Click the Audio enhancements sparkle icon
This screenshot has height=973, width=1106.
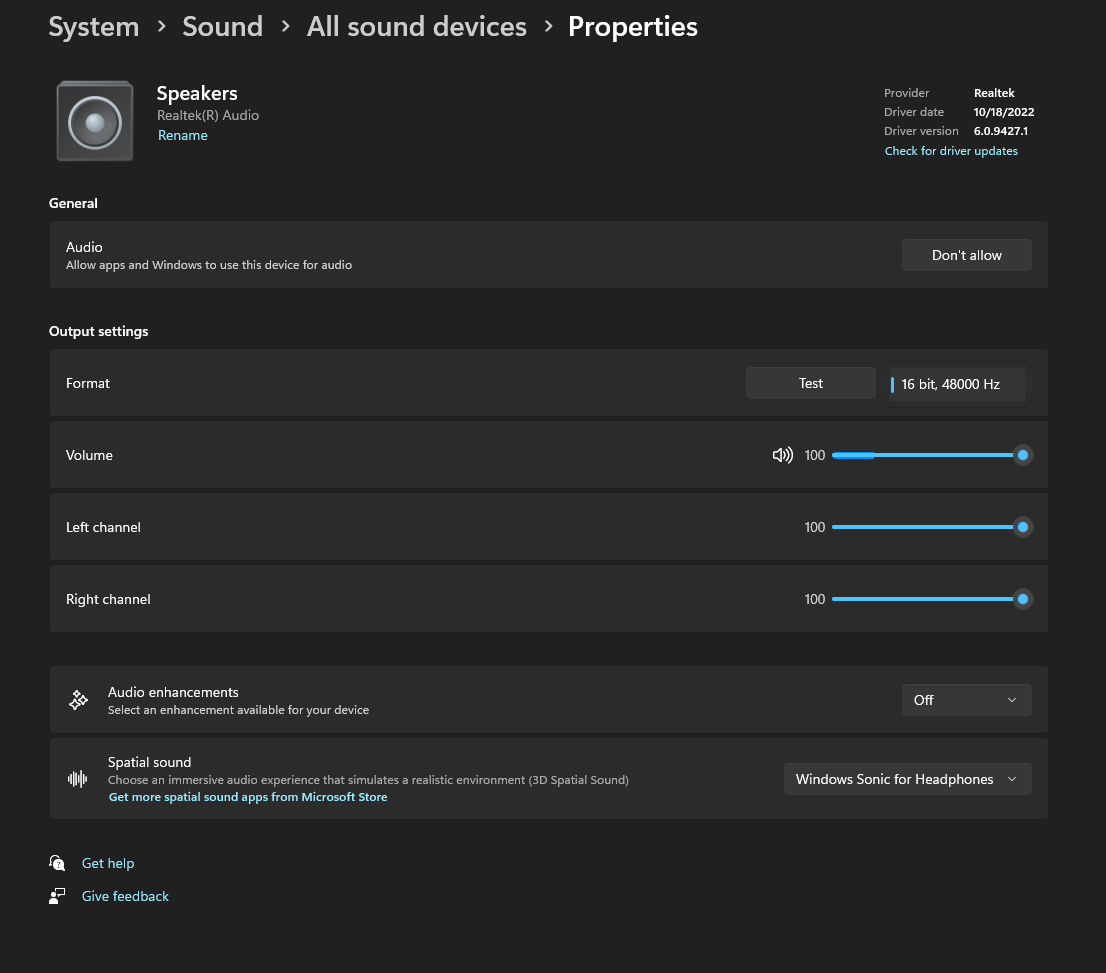click(78, 700)
